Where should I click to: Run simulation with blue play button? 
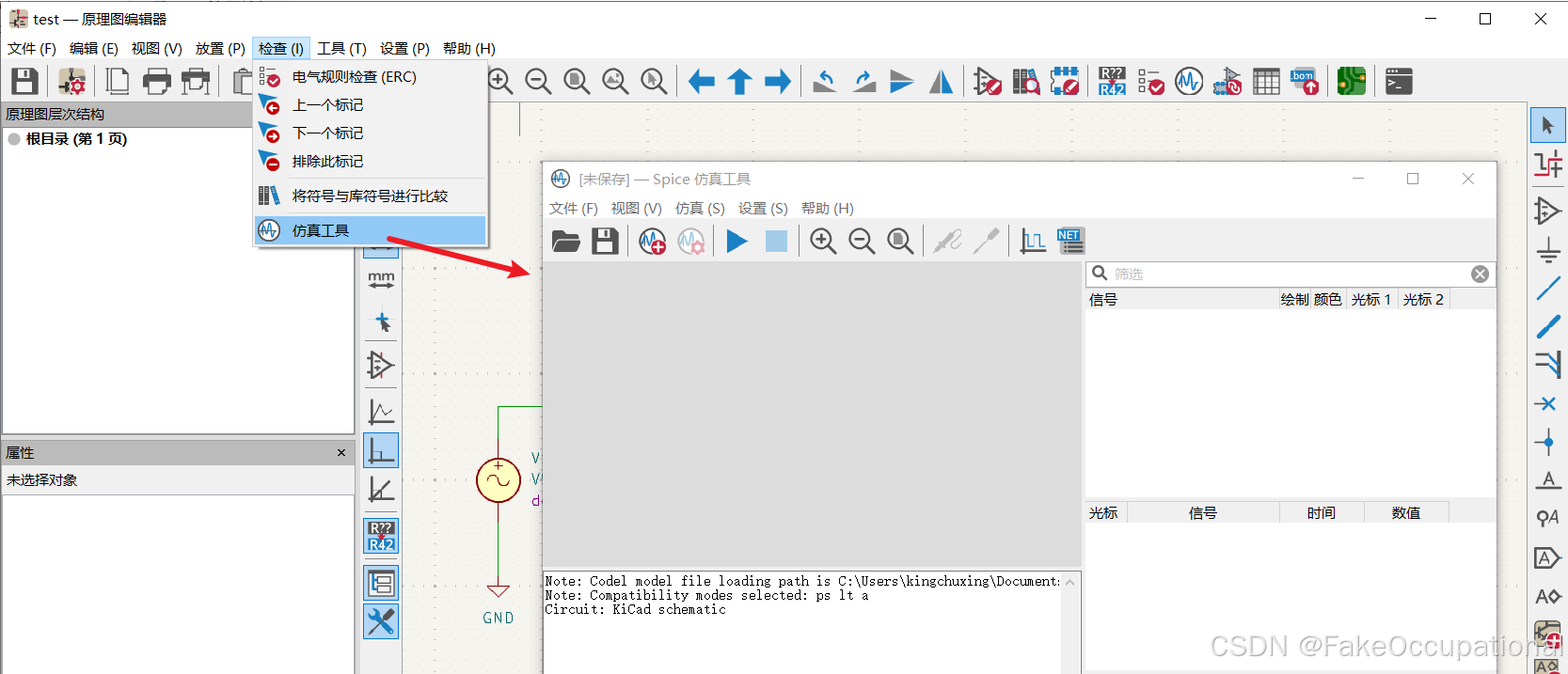click(x=737, y=242)
